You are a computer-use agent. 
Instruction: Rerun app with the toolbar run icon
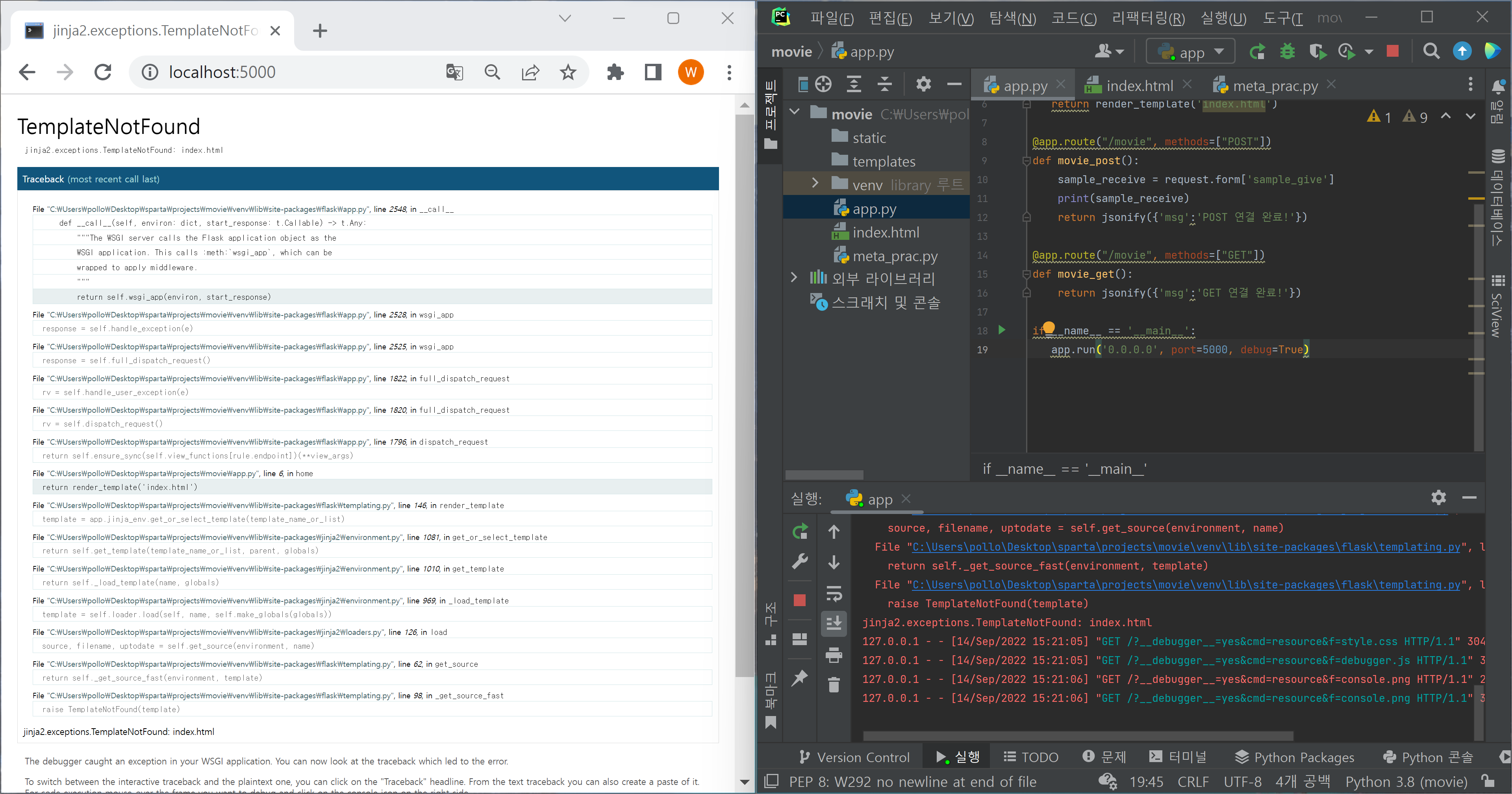point(1257,52)
